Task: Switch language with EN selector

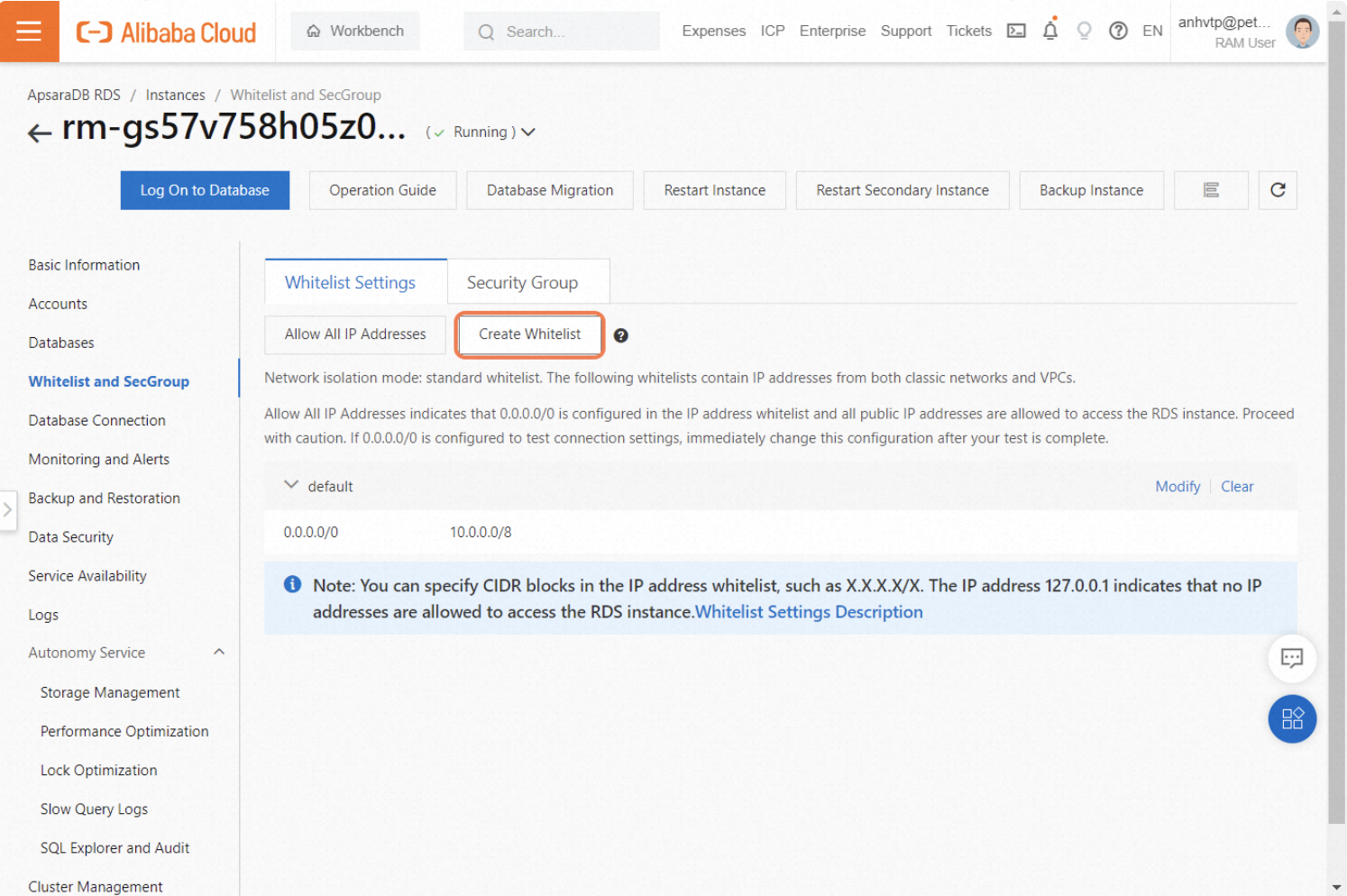Action: tap(1152, 31)
